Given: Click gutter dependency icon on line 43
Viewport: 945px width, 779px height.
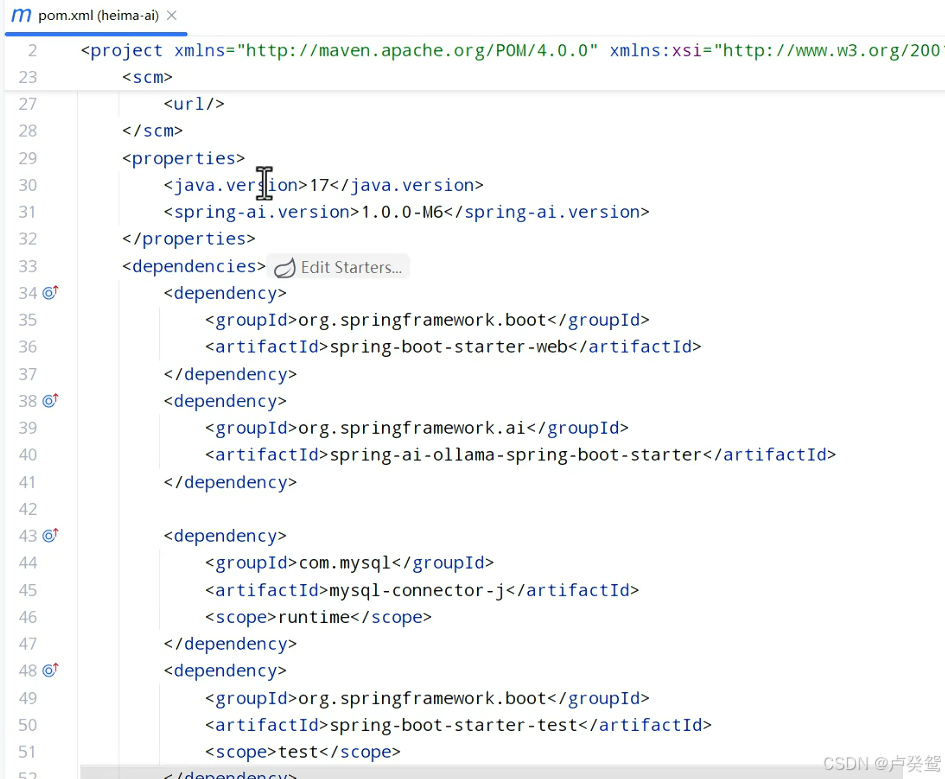Looking at the screenshot, I should (x=51, y=535).
